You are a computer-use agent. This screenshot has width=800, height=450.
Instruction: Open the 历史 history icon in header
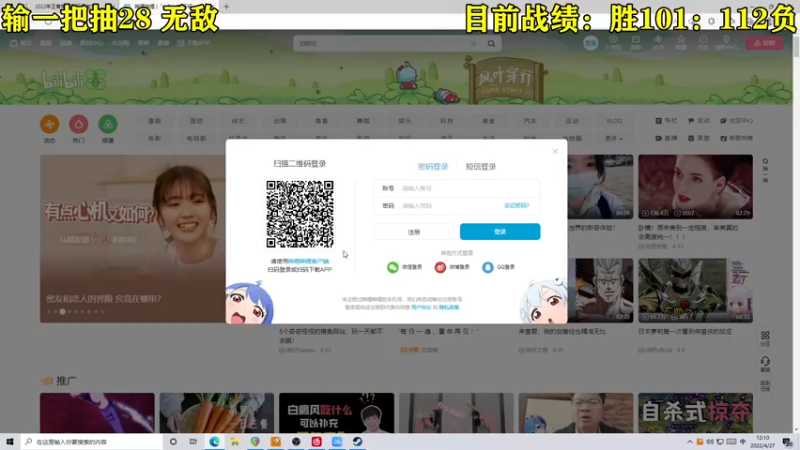point(703,42)
